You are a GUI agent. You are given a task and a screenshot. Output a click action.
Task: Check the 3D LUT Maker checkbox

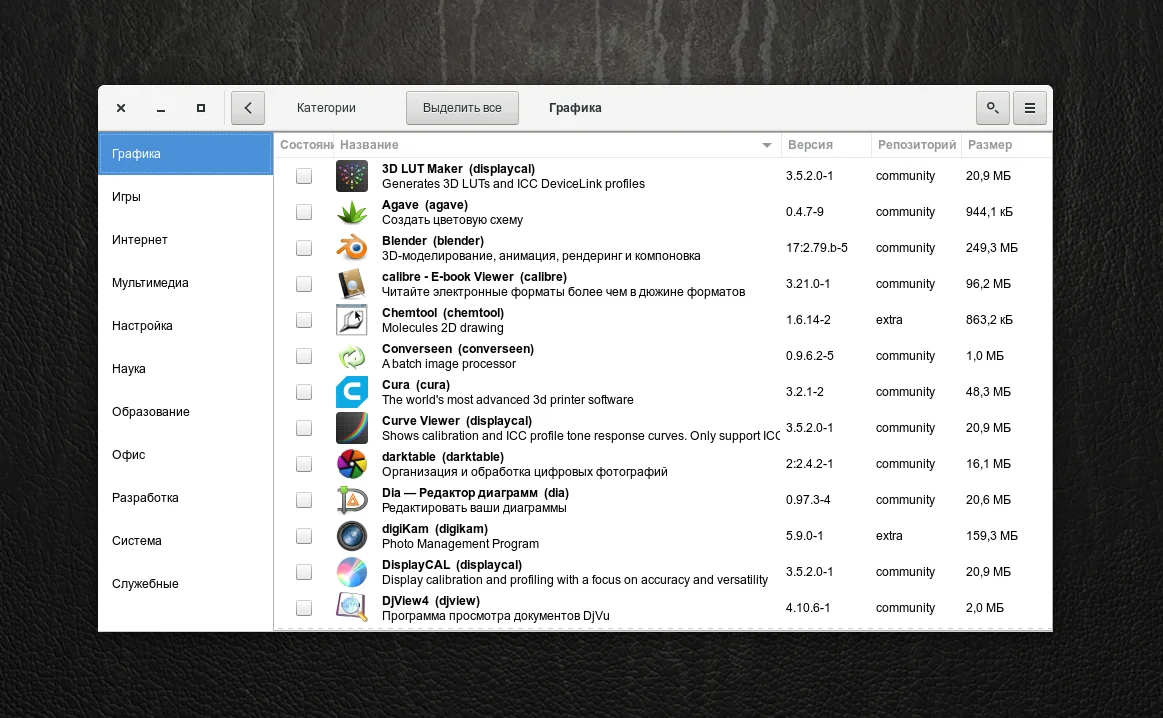[304, 177]
